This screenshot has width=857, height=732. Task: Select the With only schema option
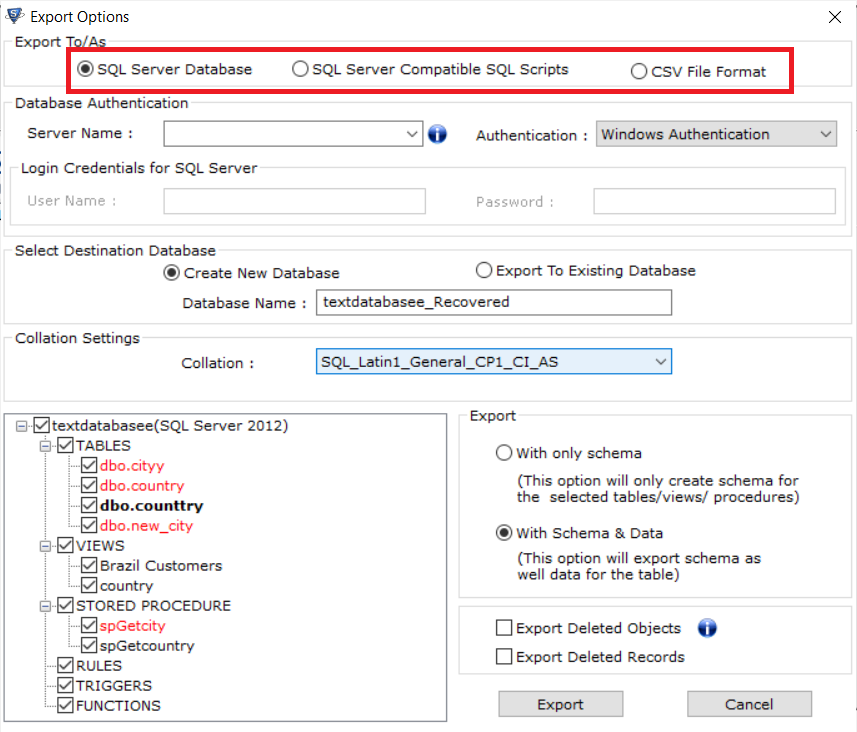504,452
